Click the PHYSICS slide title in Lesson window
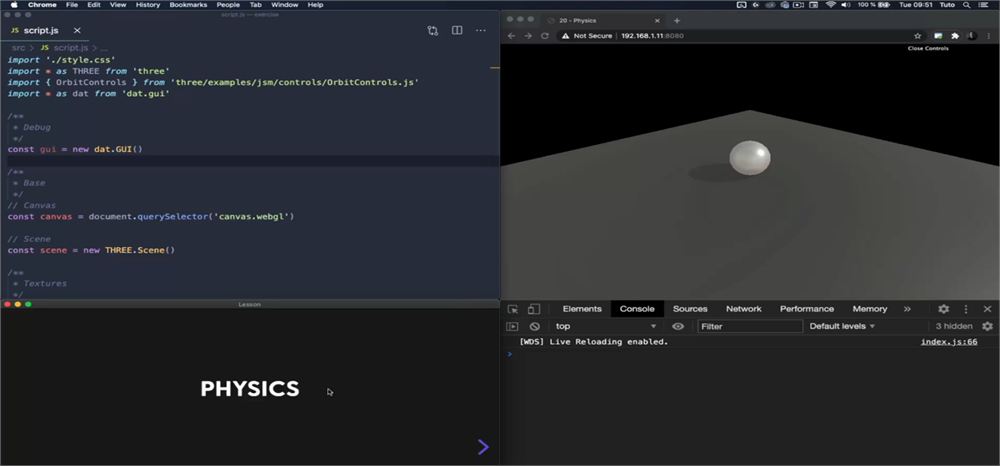The width and height of the screenshot is (1000, 466). click(250, 389)
